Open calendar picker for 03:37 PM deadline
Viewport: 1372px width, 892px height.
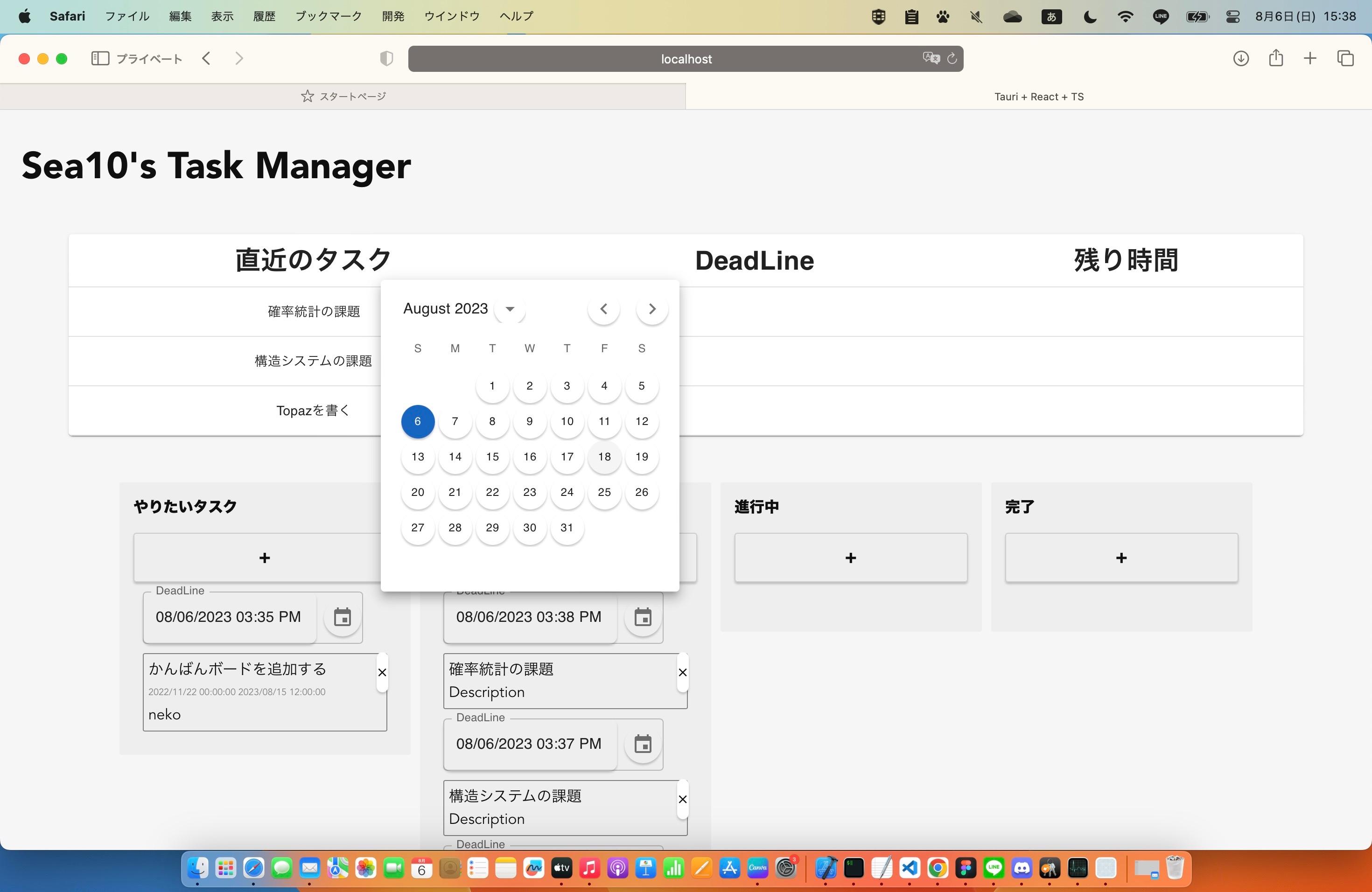pyautogui.click(x=643, y=744)
